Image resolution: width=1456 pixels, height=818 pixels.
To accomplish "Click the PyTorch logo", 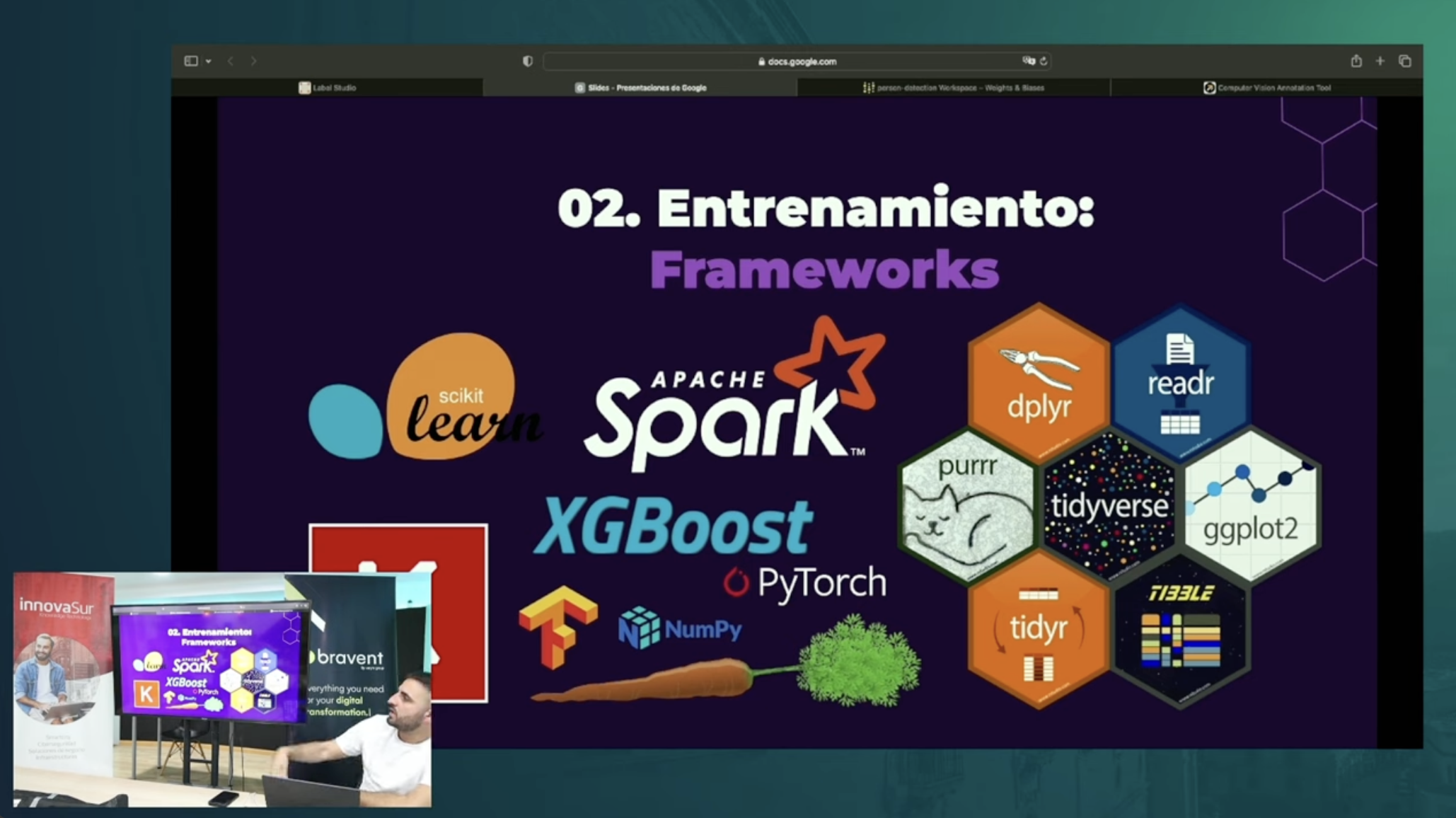I will click(804, 583).
